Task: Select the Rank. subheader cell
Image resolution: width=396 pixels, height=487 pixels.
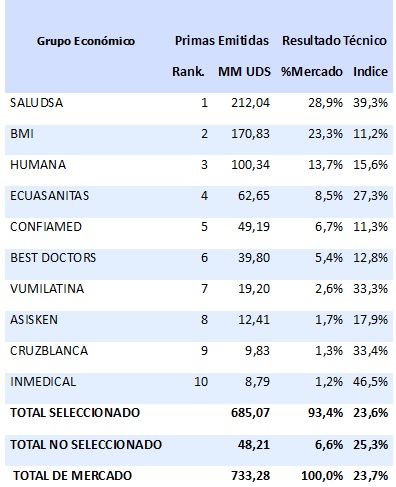Action: (188, 71)
